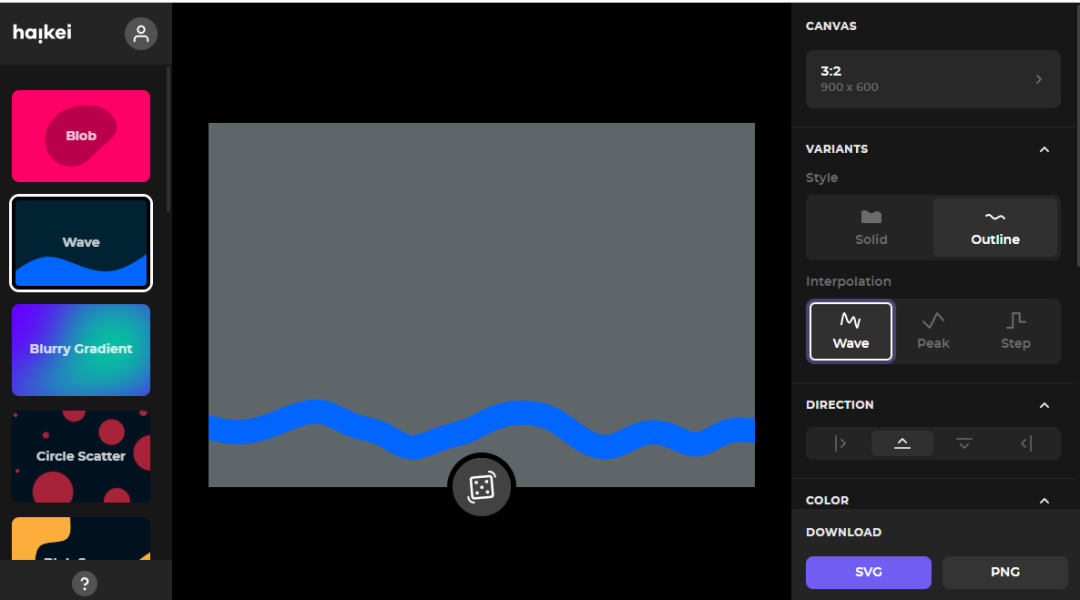The width and height of the screenshot is (1080, 600).
Task: Choose the upward direction arrow icon
Action: (902, 443)
